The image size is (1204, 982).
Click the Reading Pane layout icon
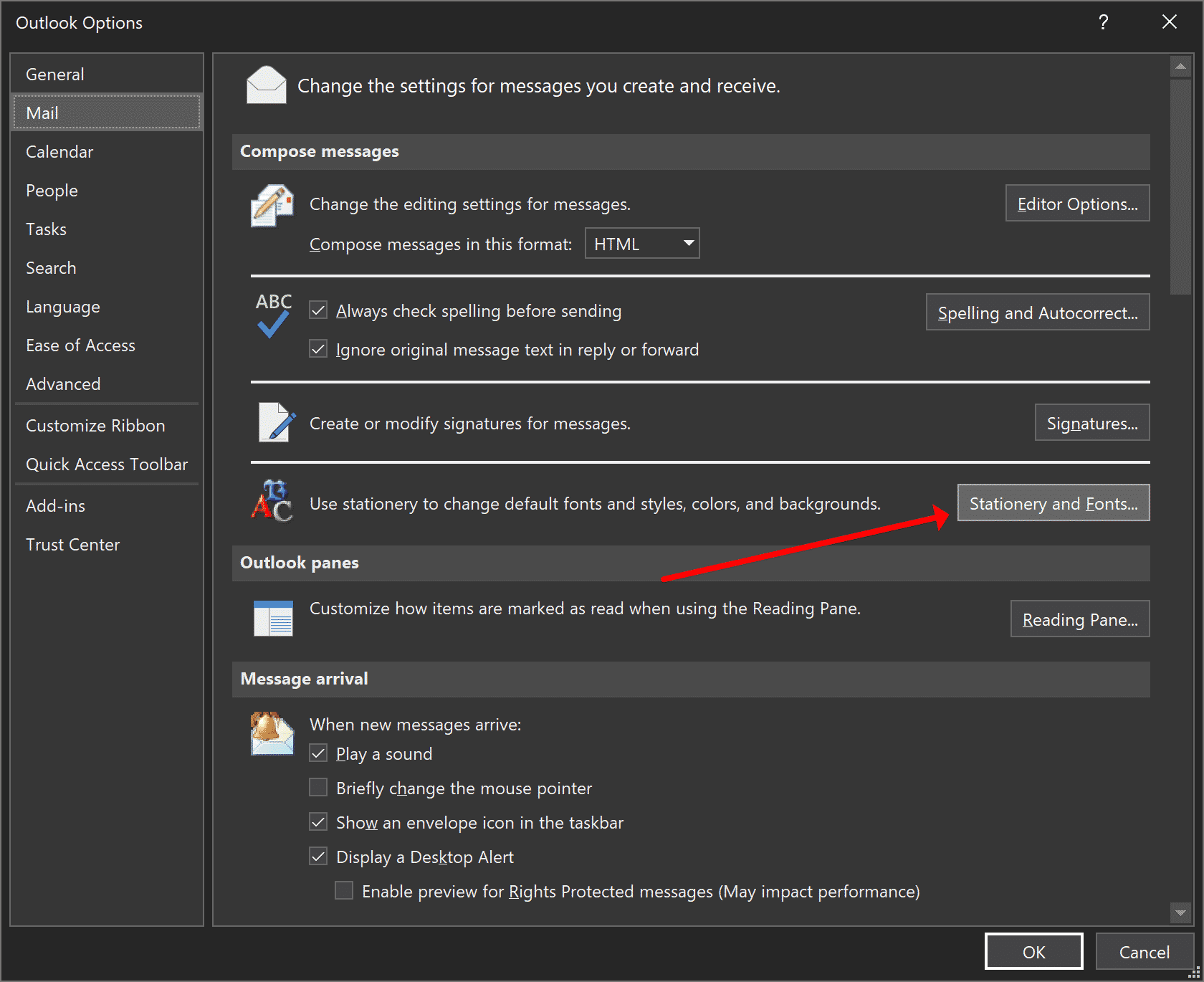(273, 618)
